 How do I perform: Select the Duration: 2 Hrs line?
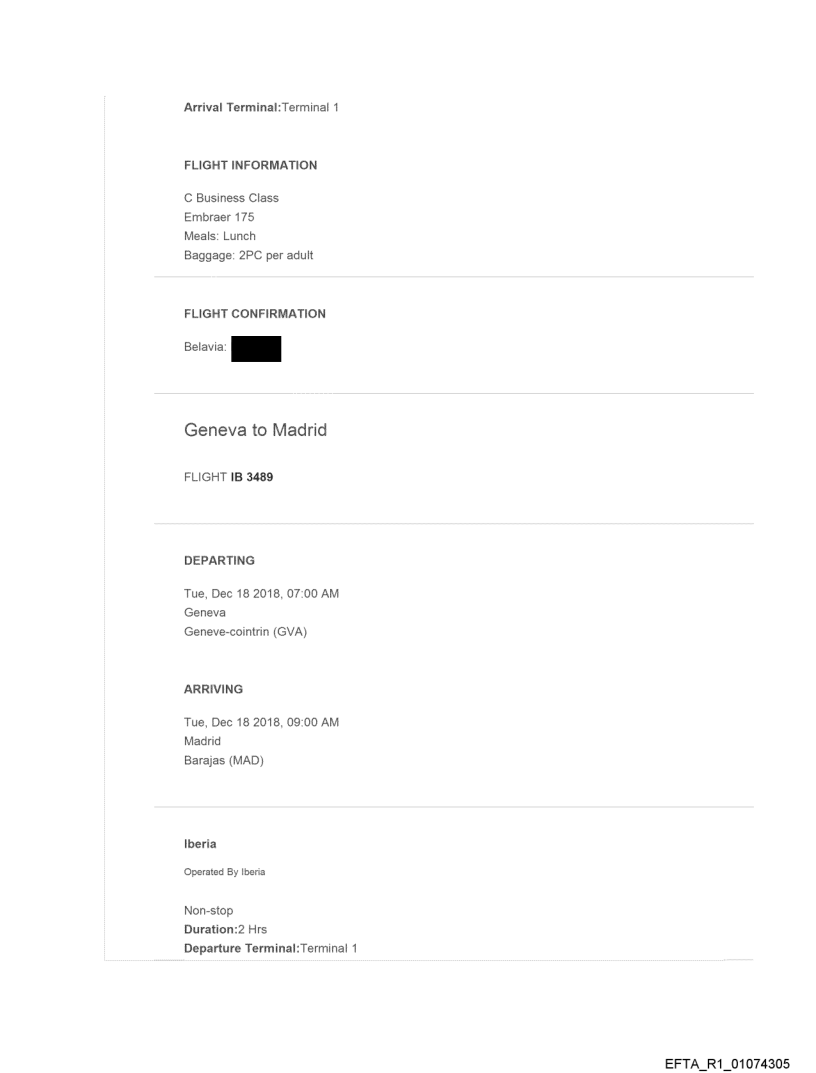pos(218,929)
